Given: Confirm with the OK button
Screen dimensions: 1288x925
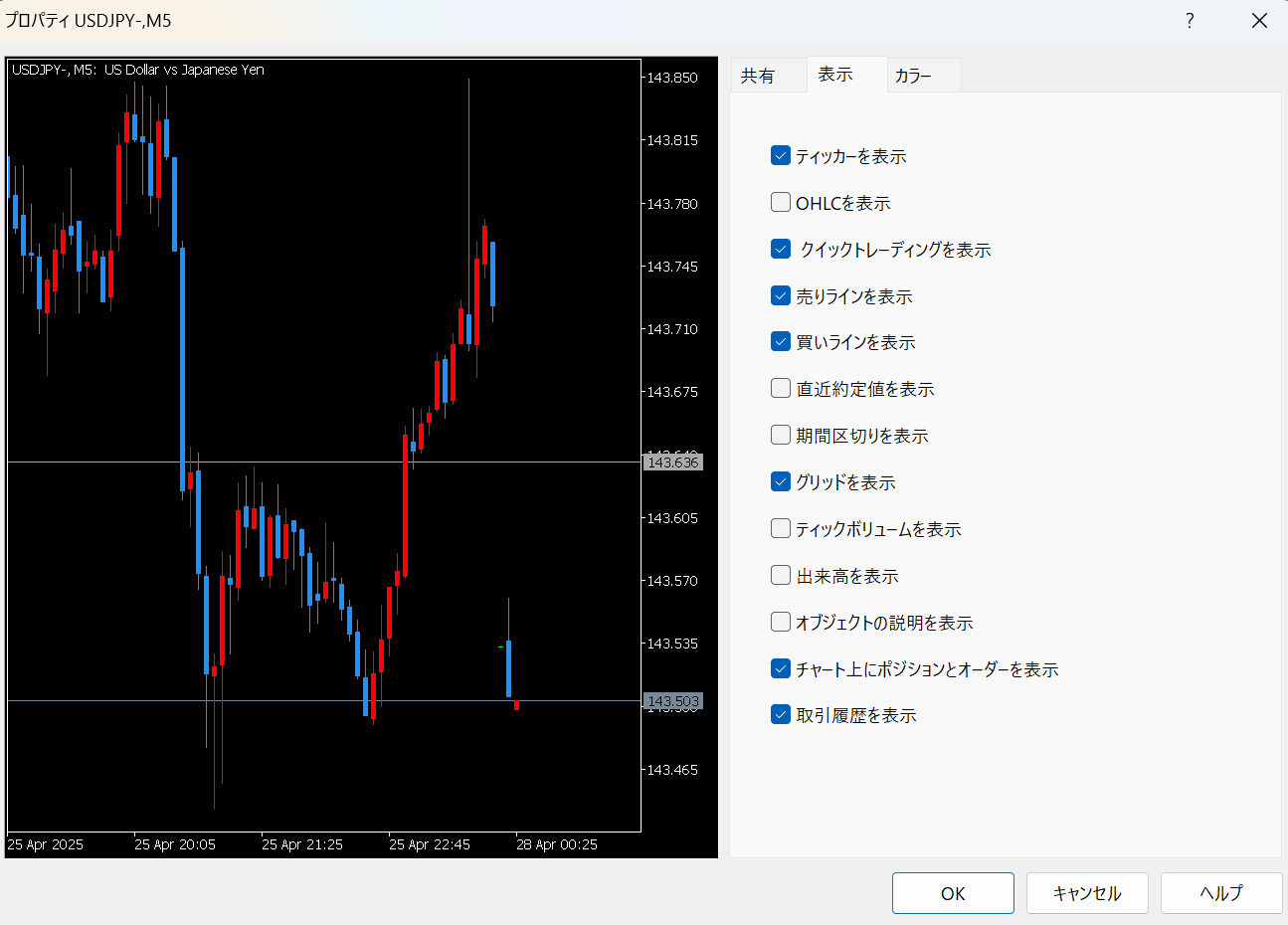Looking at the screenshot, I should pos(953,893).
